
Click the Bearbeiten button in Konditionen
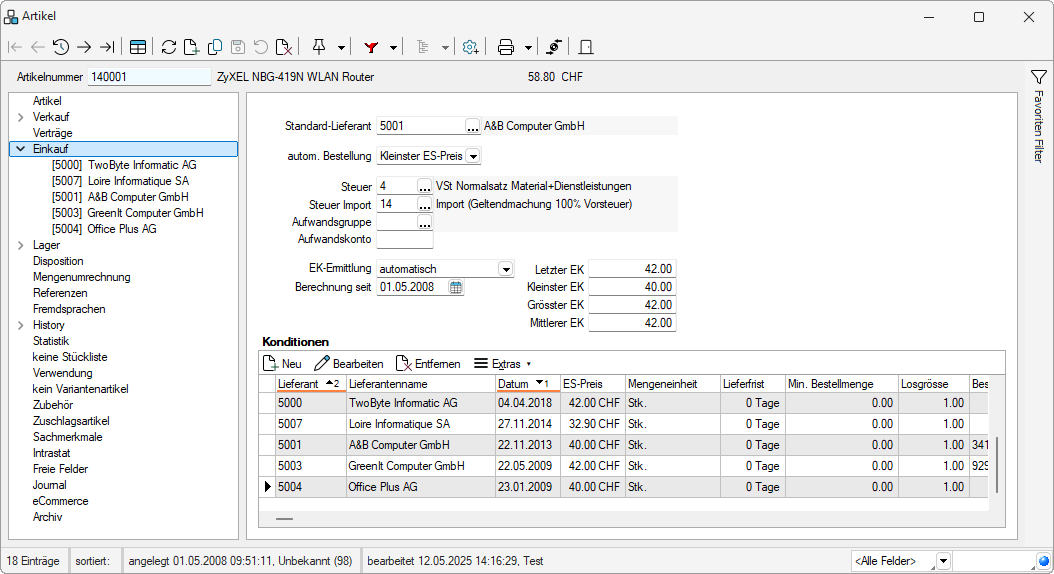coord(349,364)
